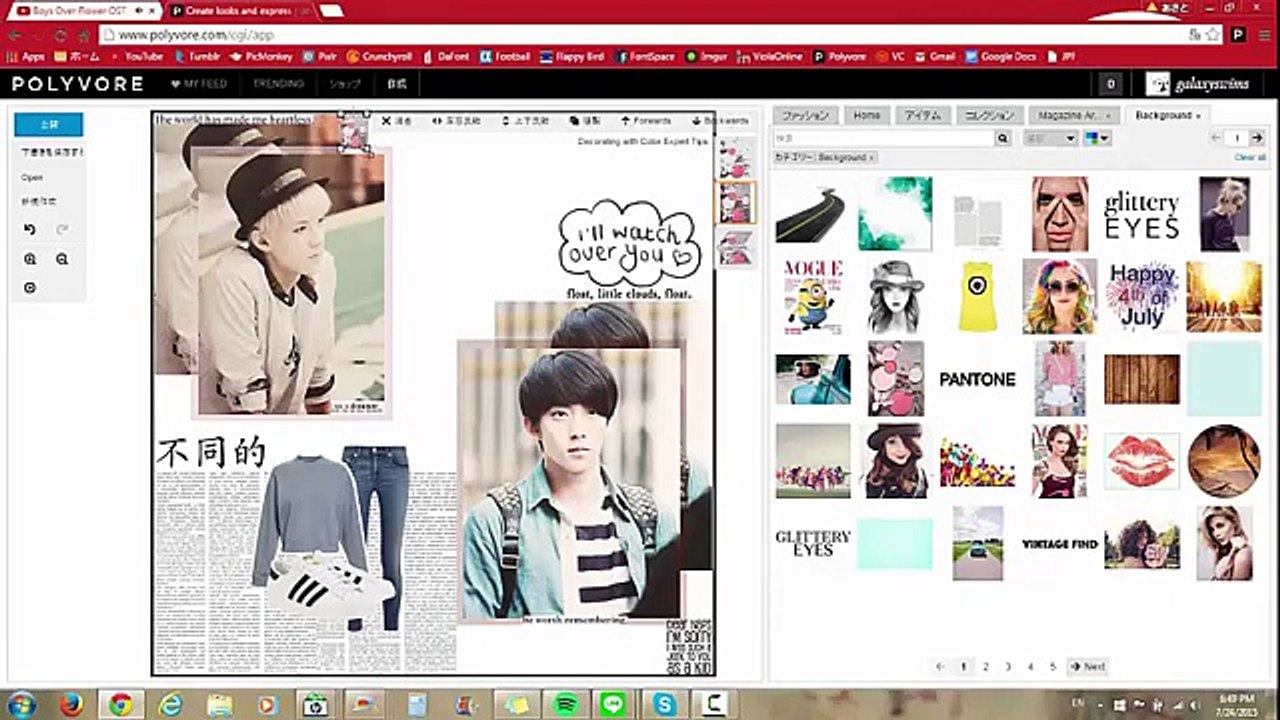Send the selected item Backwards
Image resolution: width=1280 pixels, height=720 pixels.
tap(719, 121)
